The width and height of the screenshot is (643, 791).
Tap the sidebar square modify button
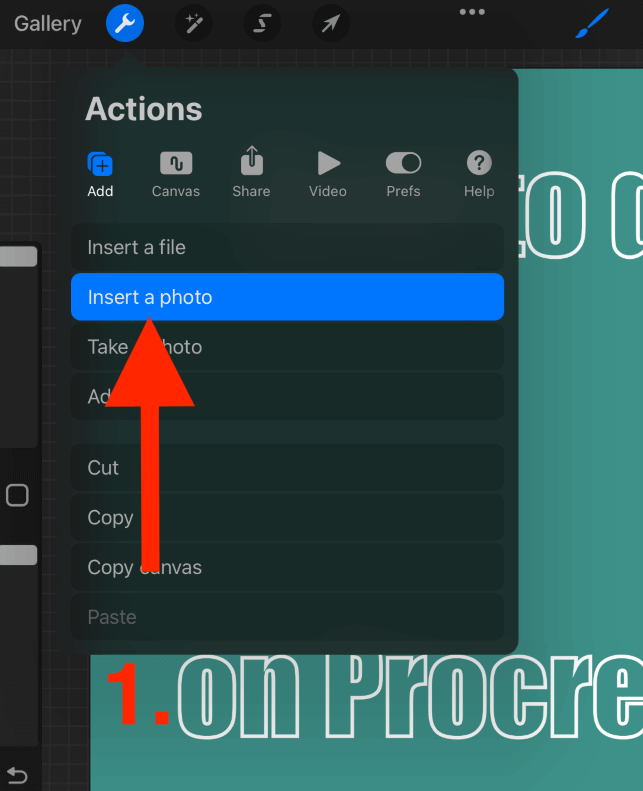(x=17, y=495)
